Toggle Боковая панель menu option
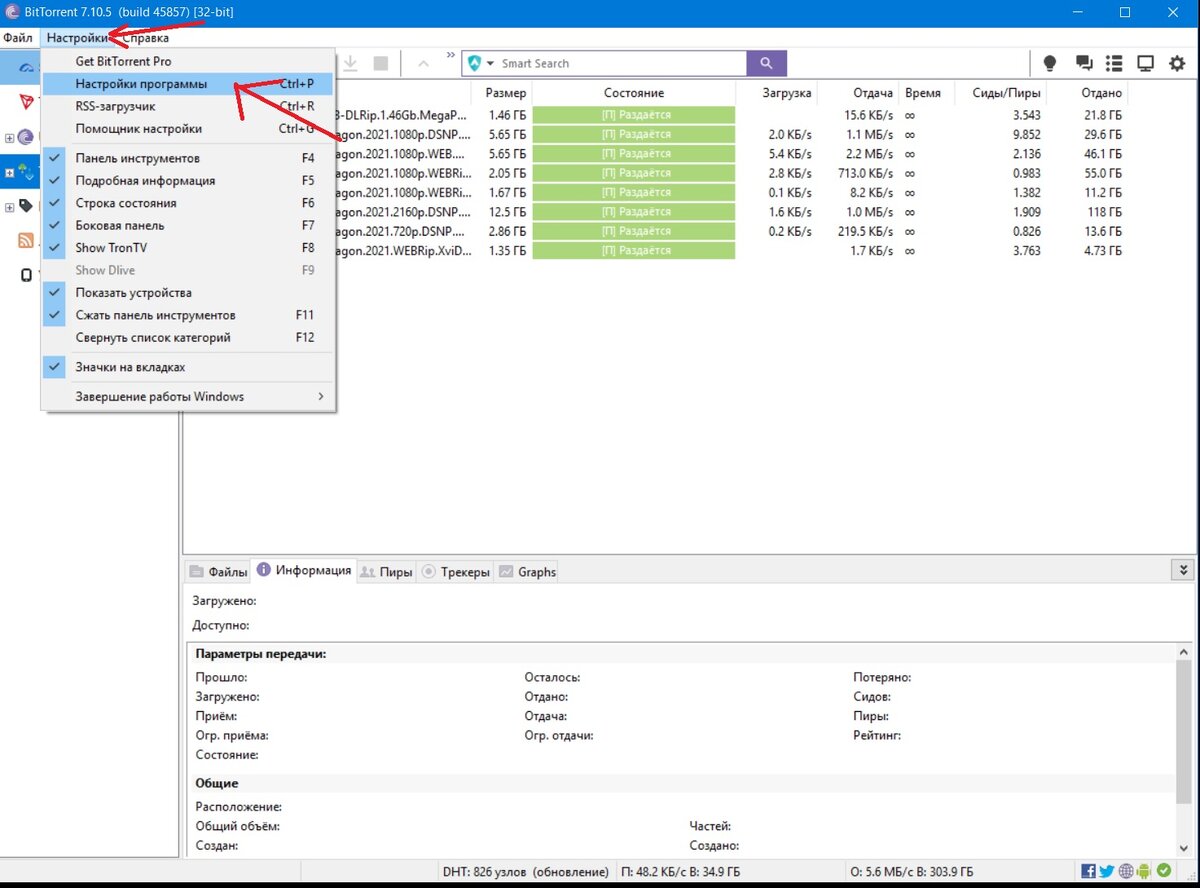 point(188,225)
